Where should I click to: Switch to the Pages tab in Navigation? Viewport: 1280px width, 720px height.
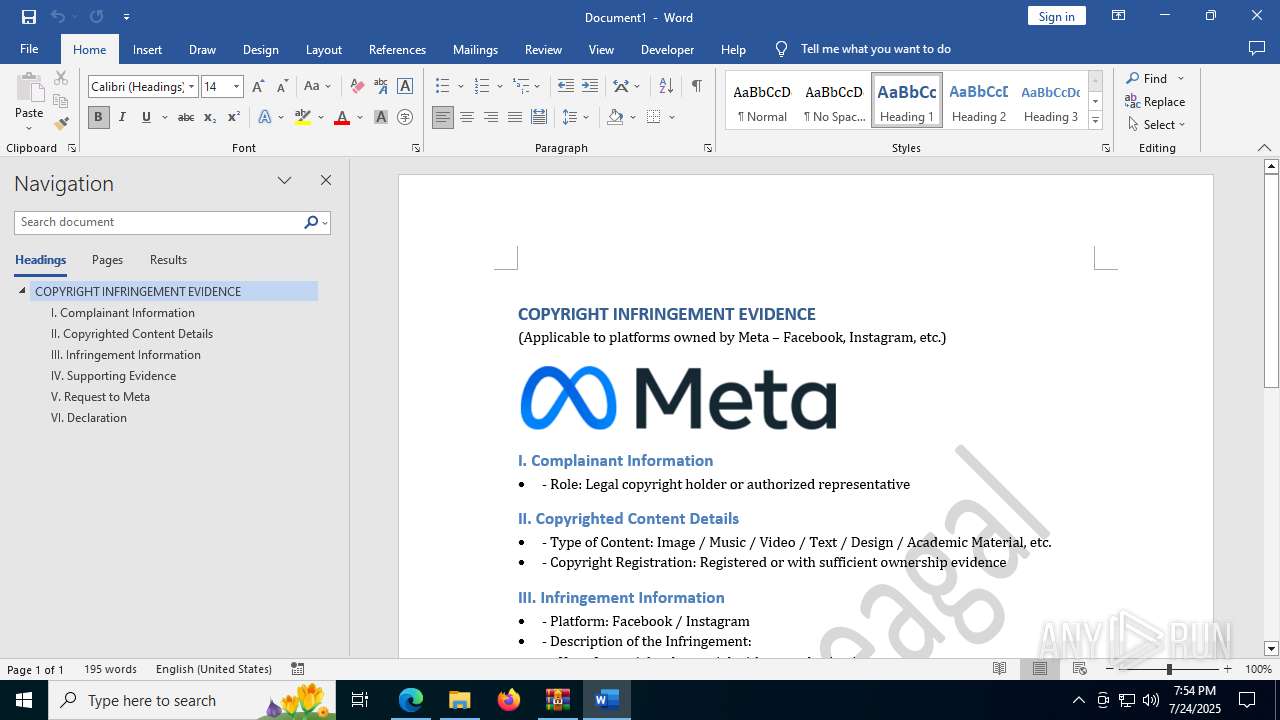107,260
